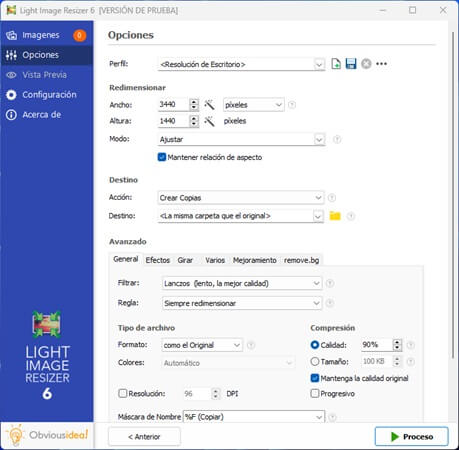Delete the profile with the gray X icon

tap(366, 63)
